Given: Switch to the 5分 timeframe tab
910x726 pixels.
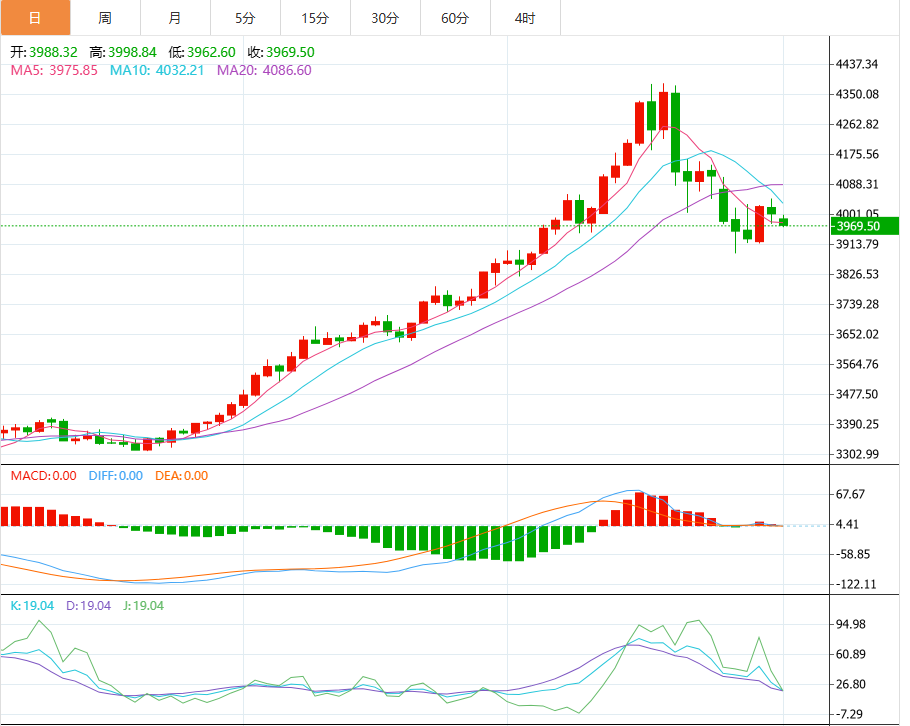Looking at the screenshot, I should pos(245,18).
